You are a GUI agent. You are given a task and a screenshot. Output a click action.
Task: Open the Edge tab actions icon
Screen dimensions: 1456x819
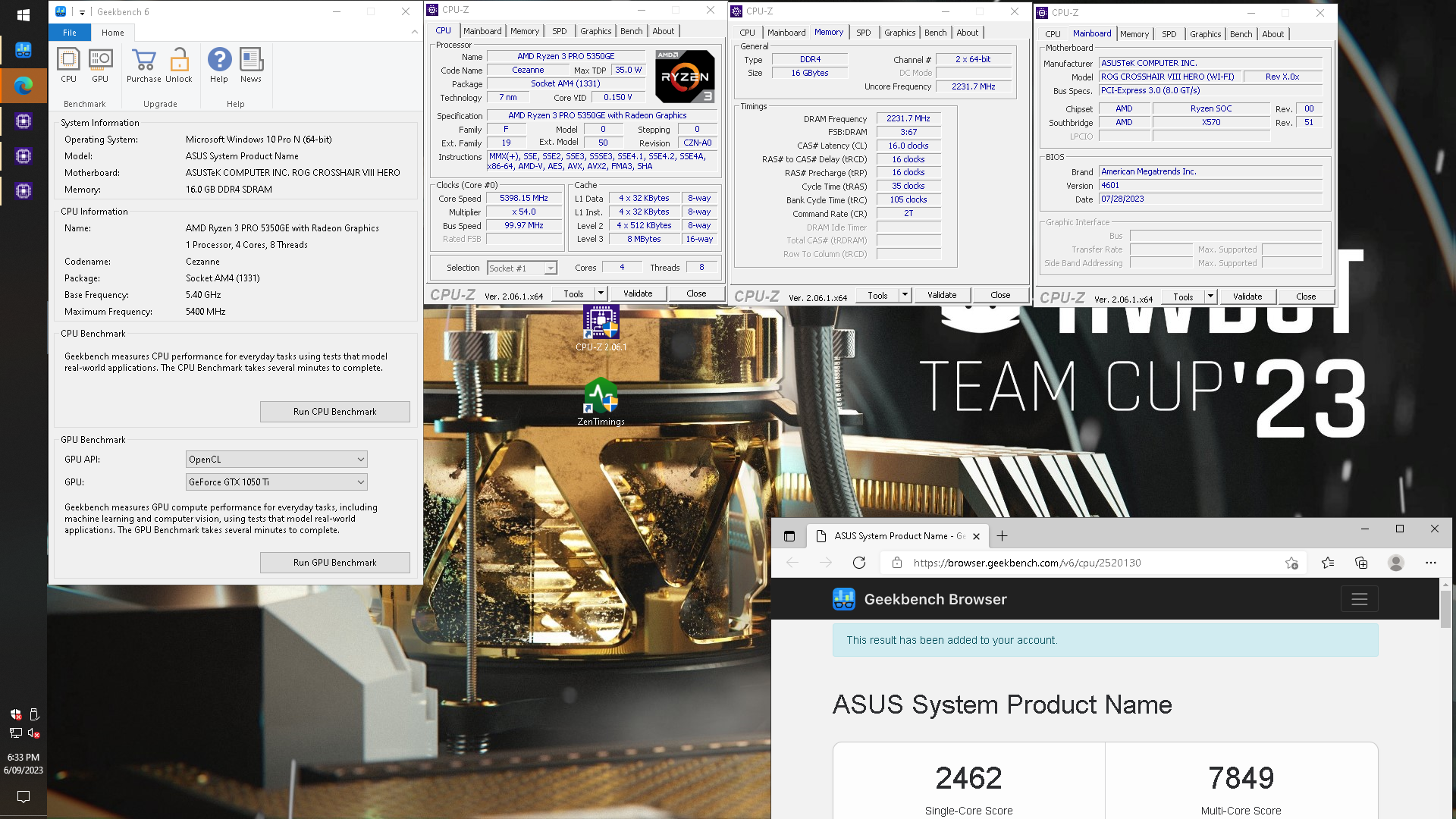tap(789, 536)
